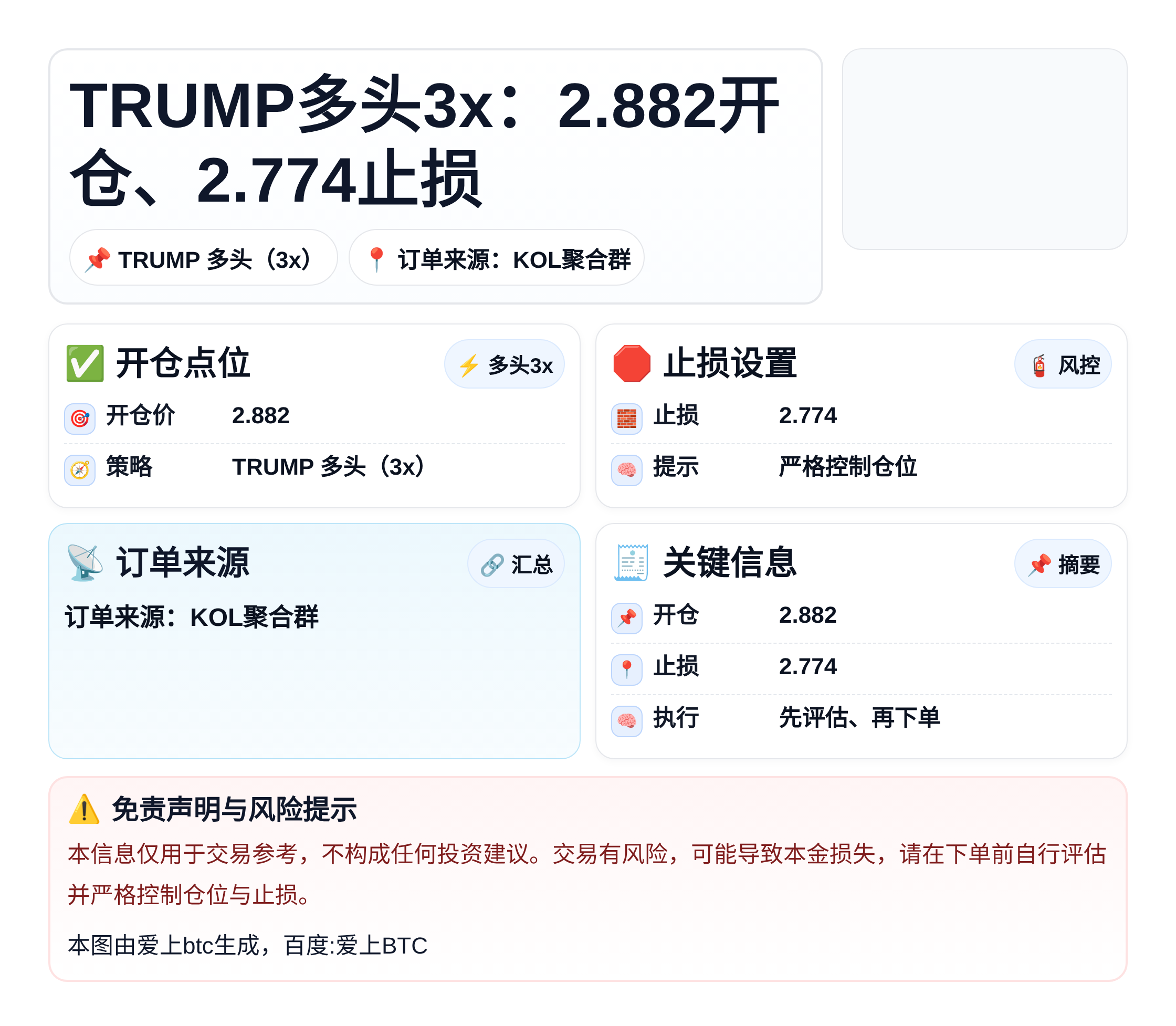Viewport: 1176px width, 1026px height.
Task: Click the lightning bolt icon in the 多头3x badge
Action: 469,365
